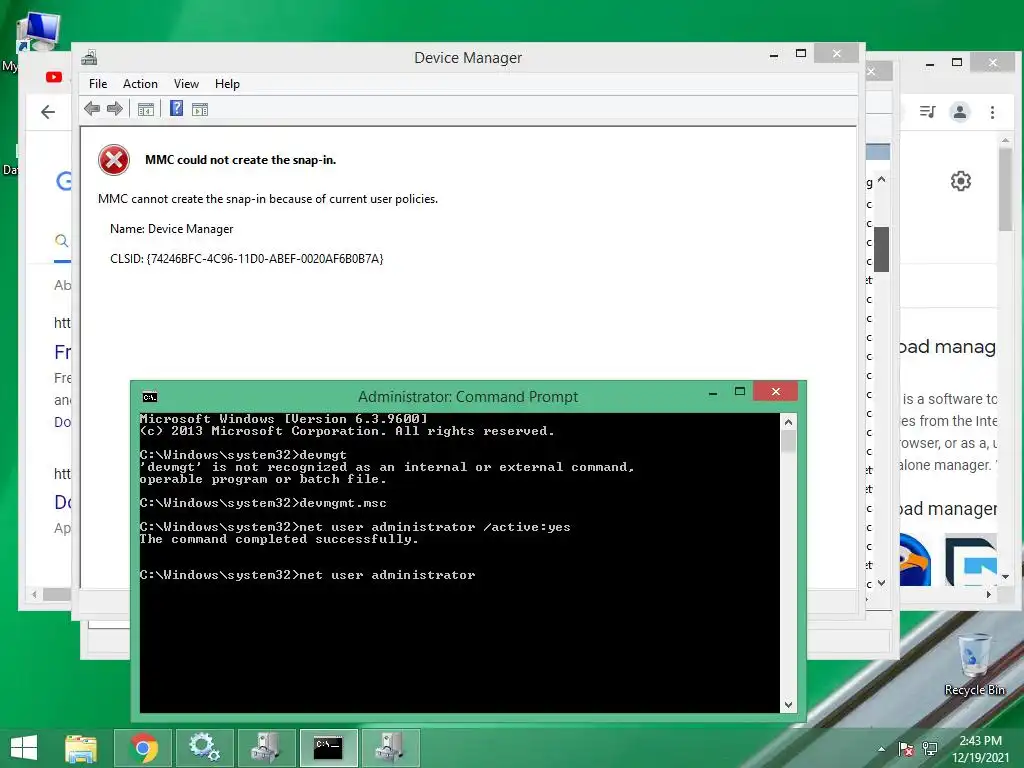Click the Device Manager title bar icon

pyautogui.click(x=89, y=57)
